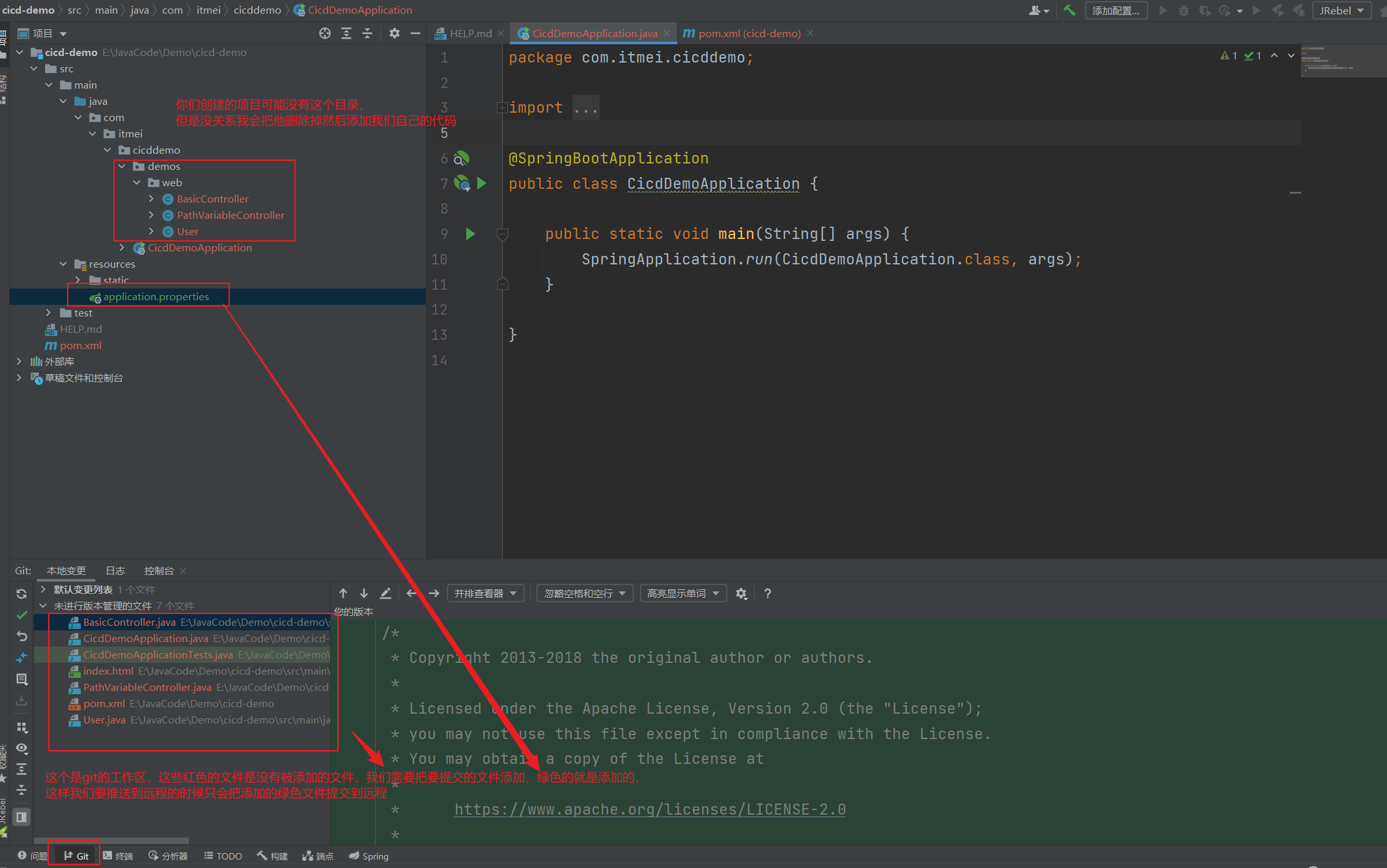The height and width of the screenshot is (868, 1387).
Task: Click the run arrow beside main method
Action: pyautogui.click(x=470, y=234)
